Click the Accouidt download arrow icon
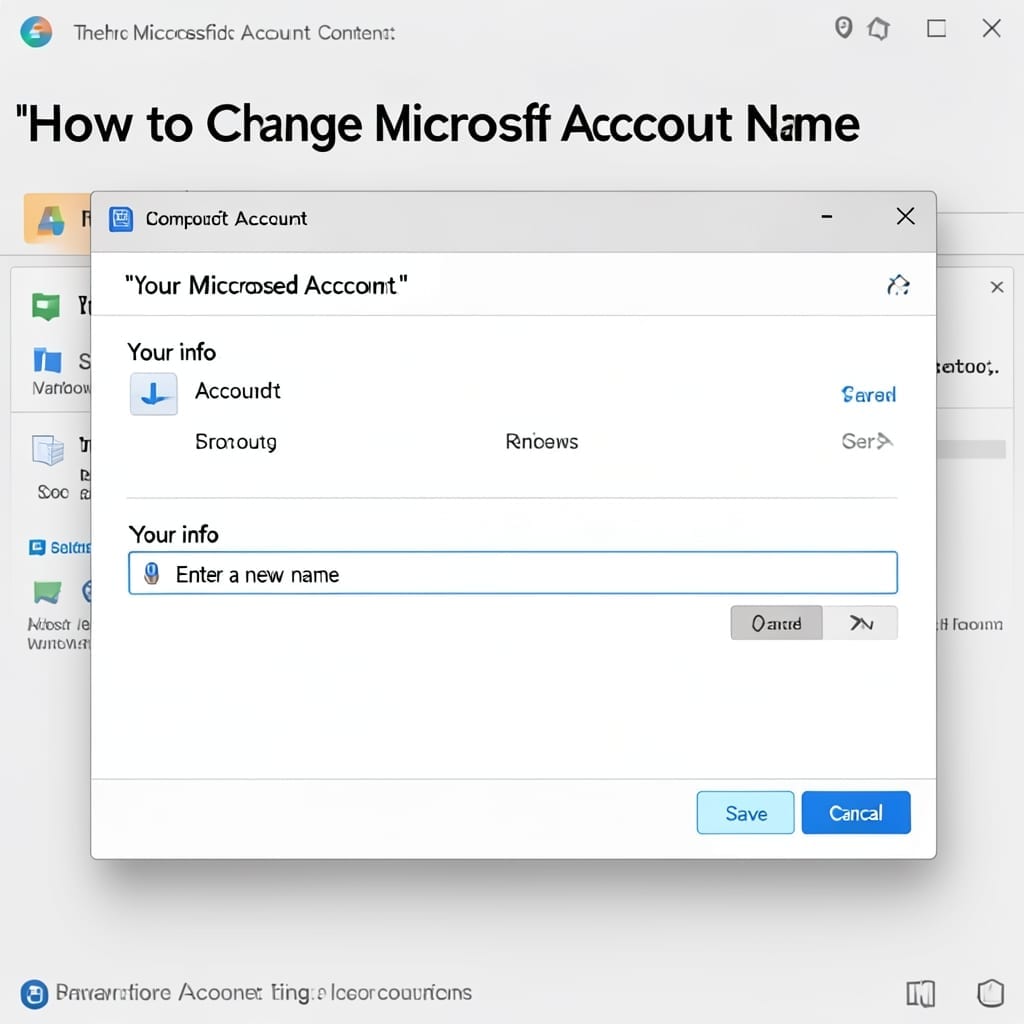The image size is (1024, 1024). (x=153, y=394)
